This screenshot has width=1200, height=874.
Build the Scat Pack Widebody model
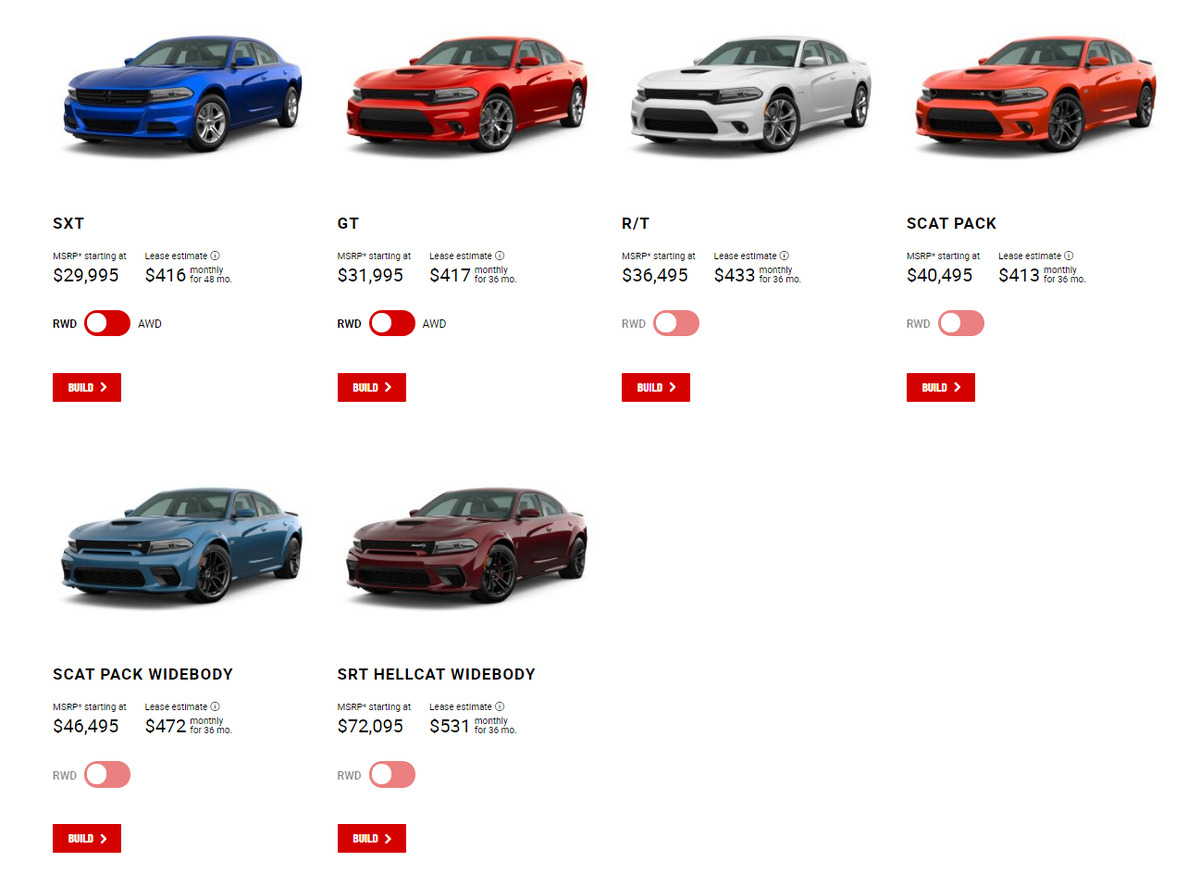[87, 839]
